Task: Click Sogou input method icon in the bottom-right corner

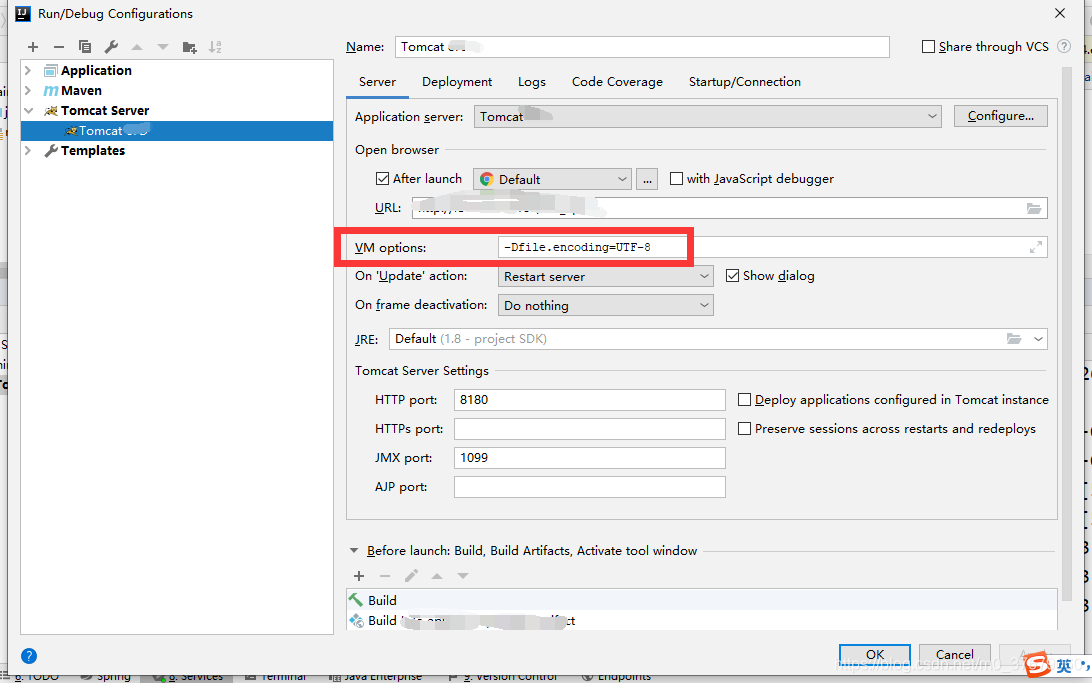Action: pos(1037,664)
